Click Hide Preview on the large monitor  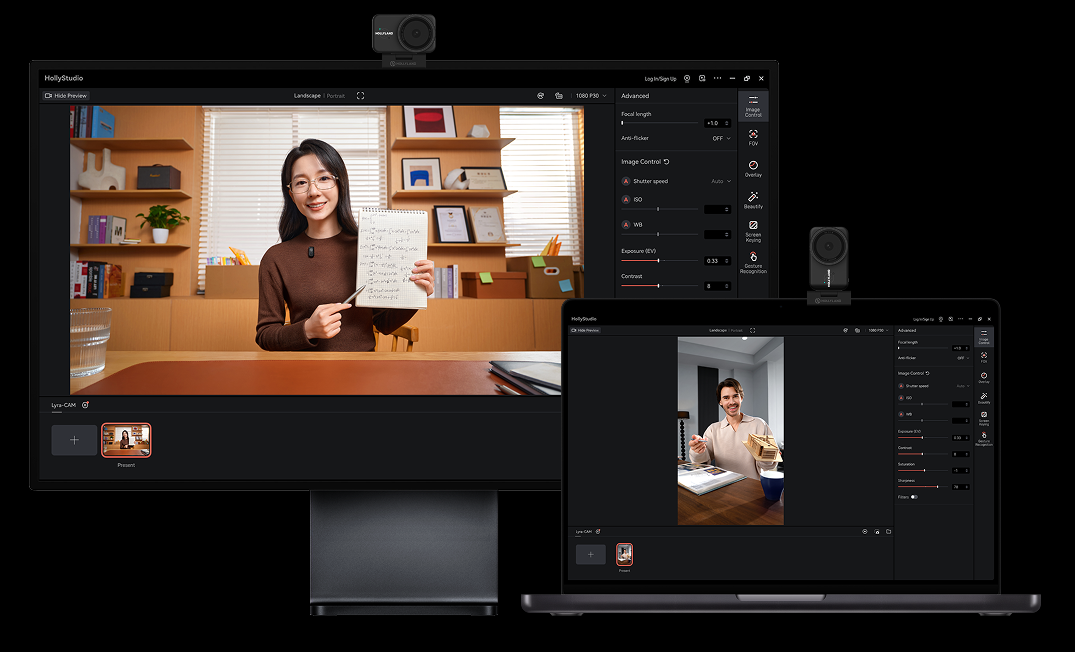(66, 96)
